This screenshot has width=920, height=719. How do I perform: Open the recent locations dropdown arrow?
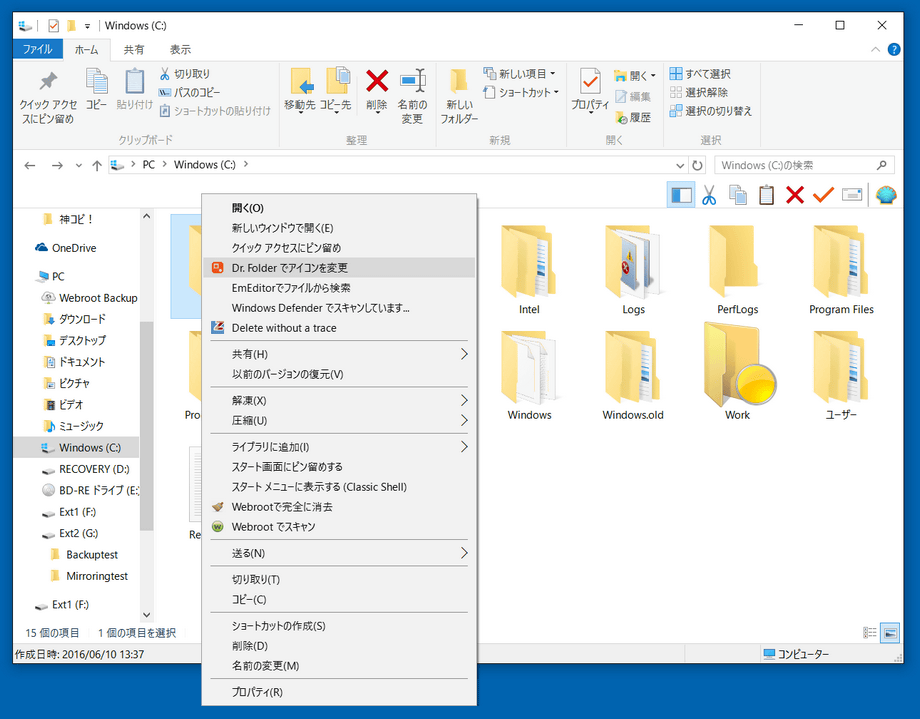pos(79,166)
